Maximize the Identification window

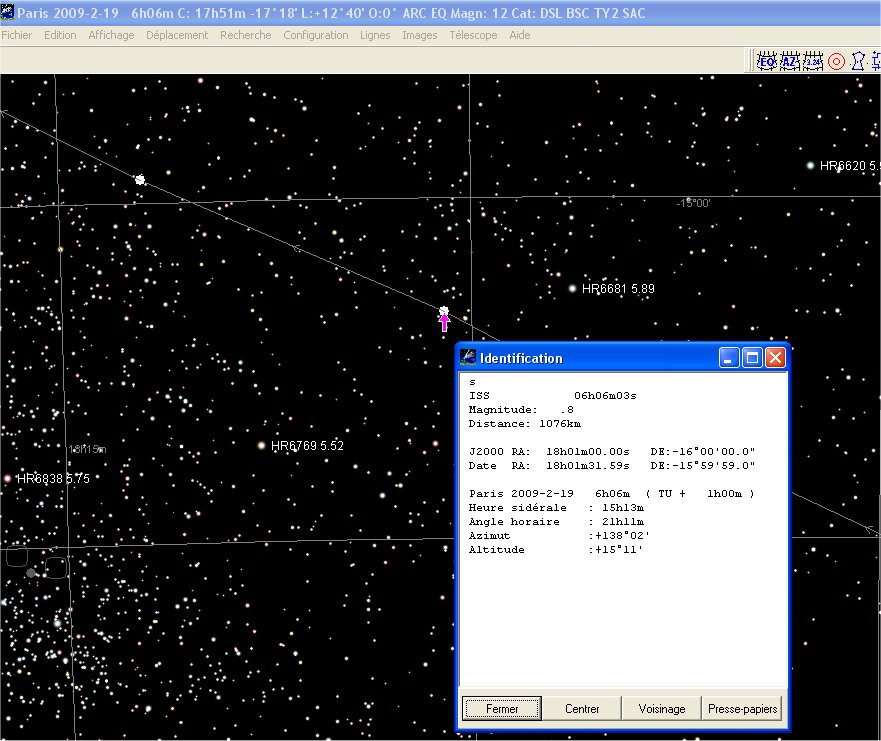point(752,358)
